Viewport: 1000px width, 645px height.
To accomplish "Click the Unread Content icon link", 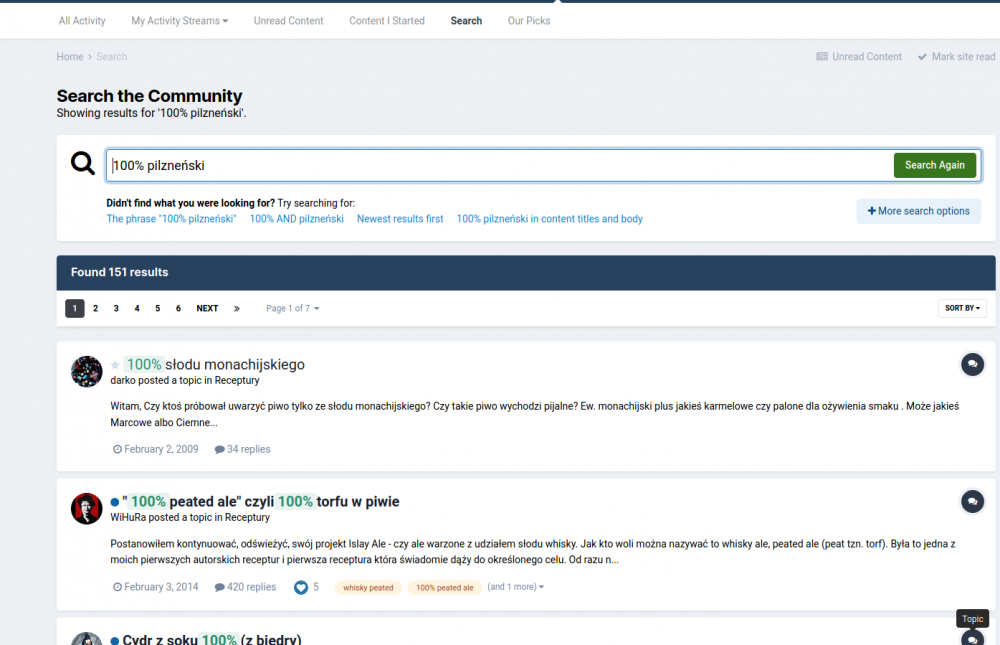I will click(x=859, y=57).
